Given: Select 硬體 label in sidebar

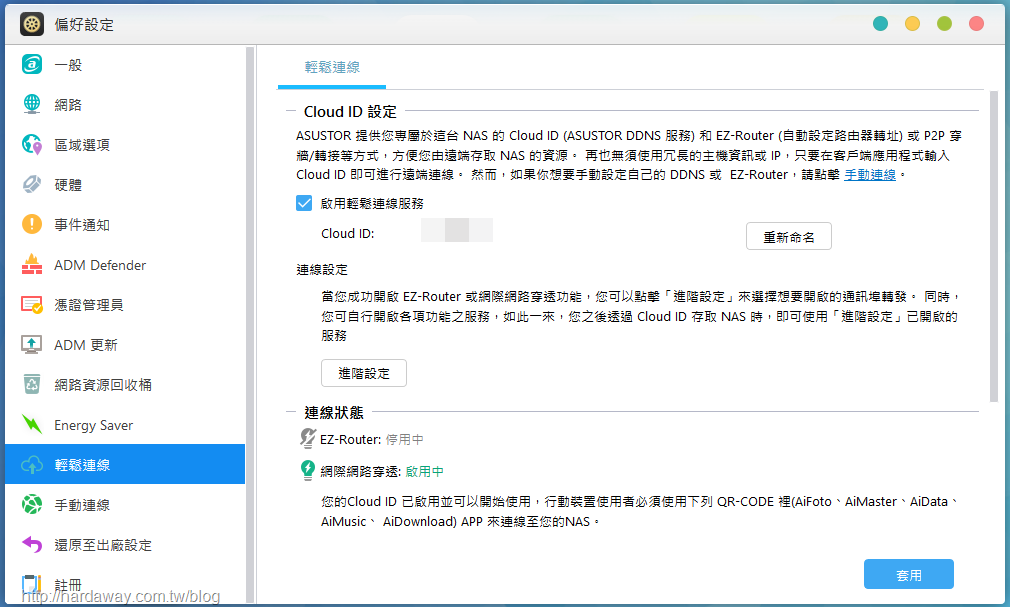Looking at the screenshot, I should click(x=68, y=185).
